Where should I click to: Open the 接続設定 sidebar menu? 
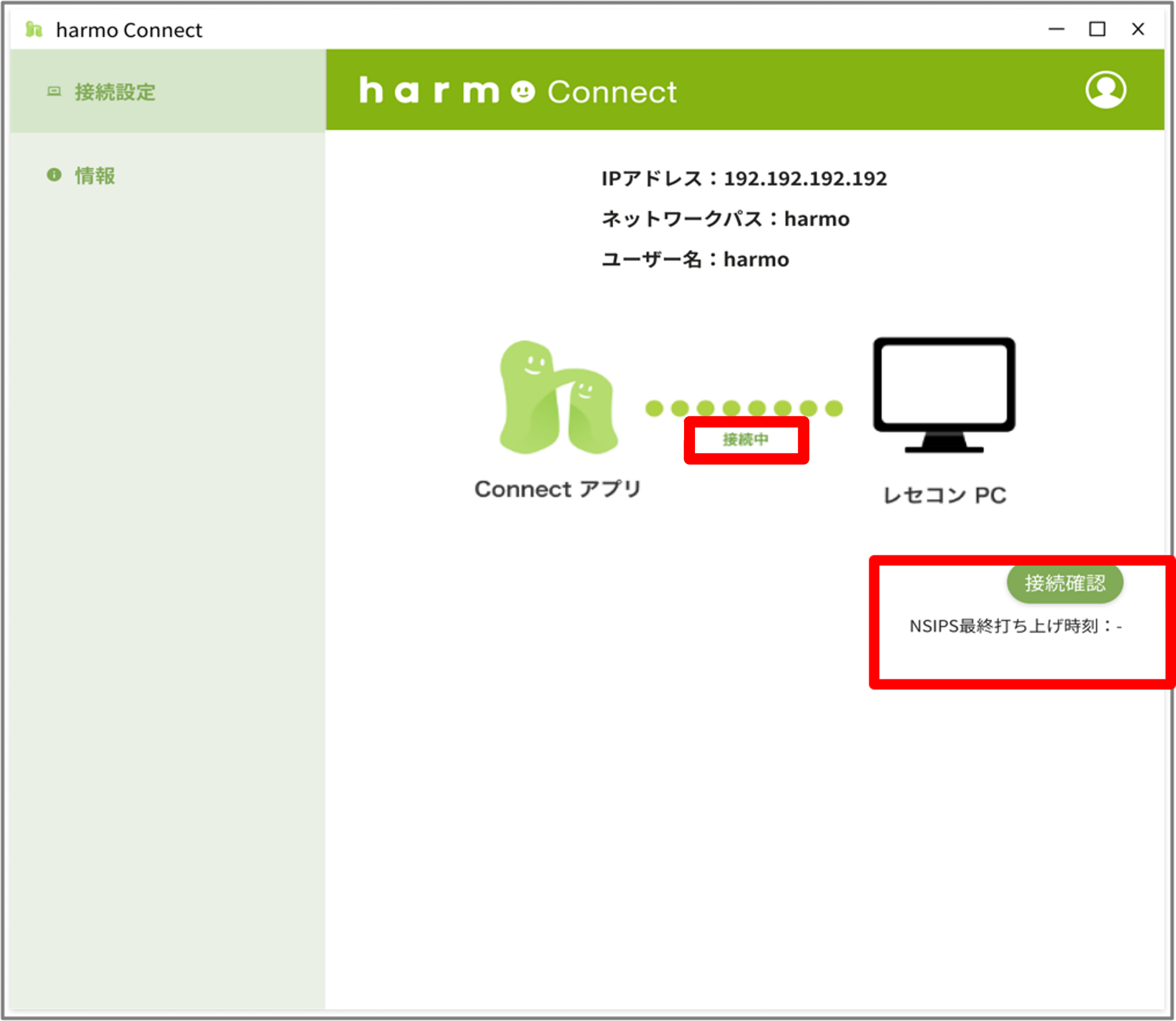point(115,92)
